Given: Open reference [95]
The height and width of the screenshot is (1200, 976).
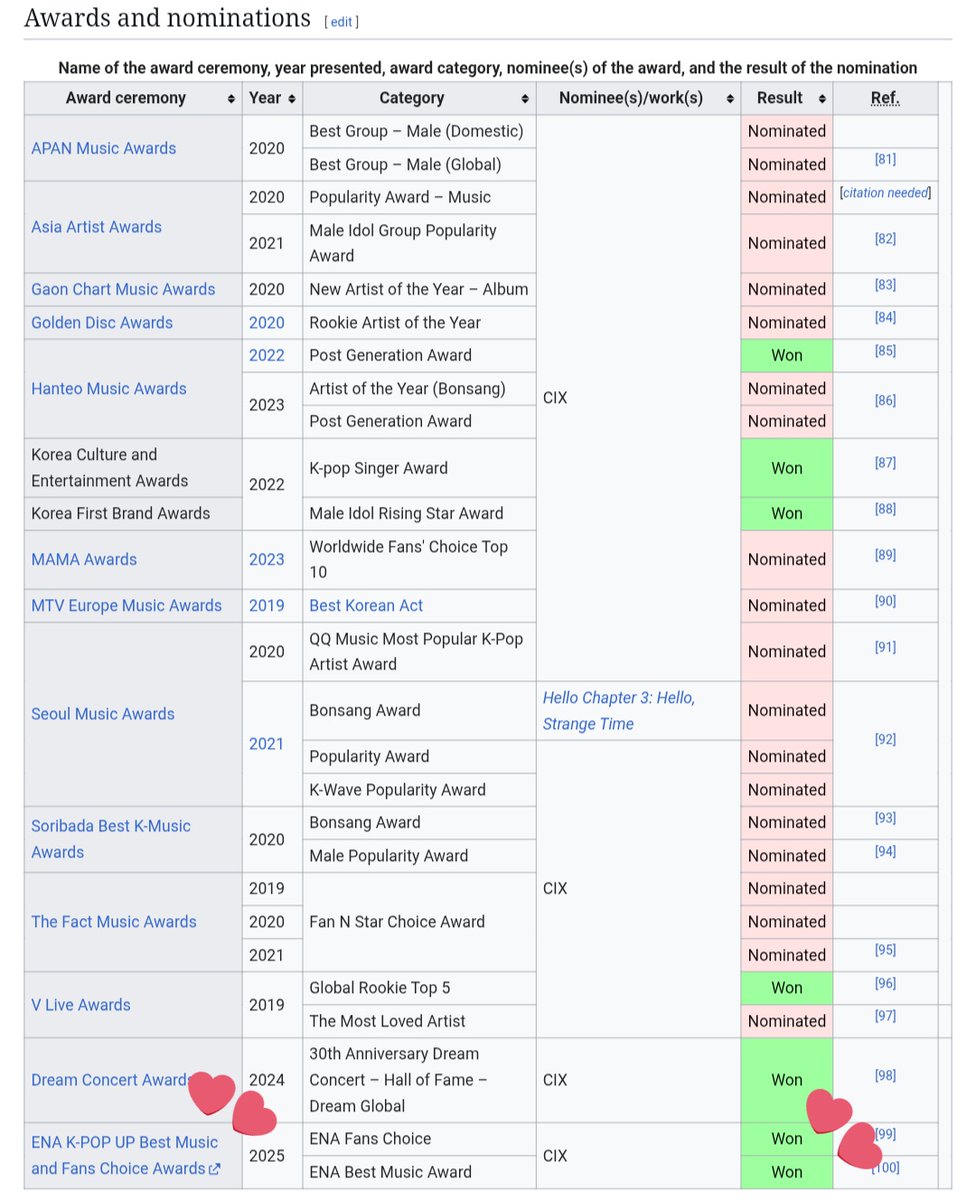Looking at the screenshot, I should [885, 950].
